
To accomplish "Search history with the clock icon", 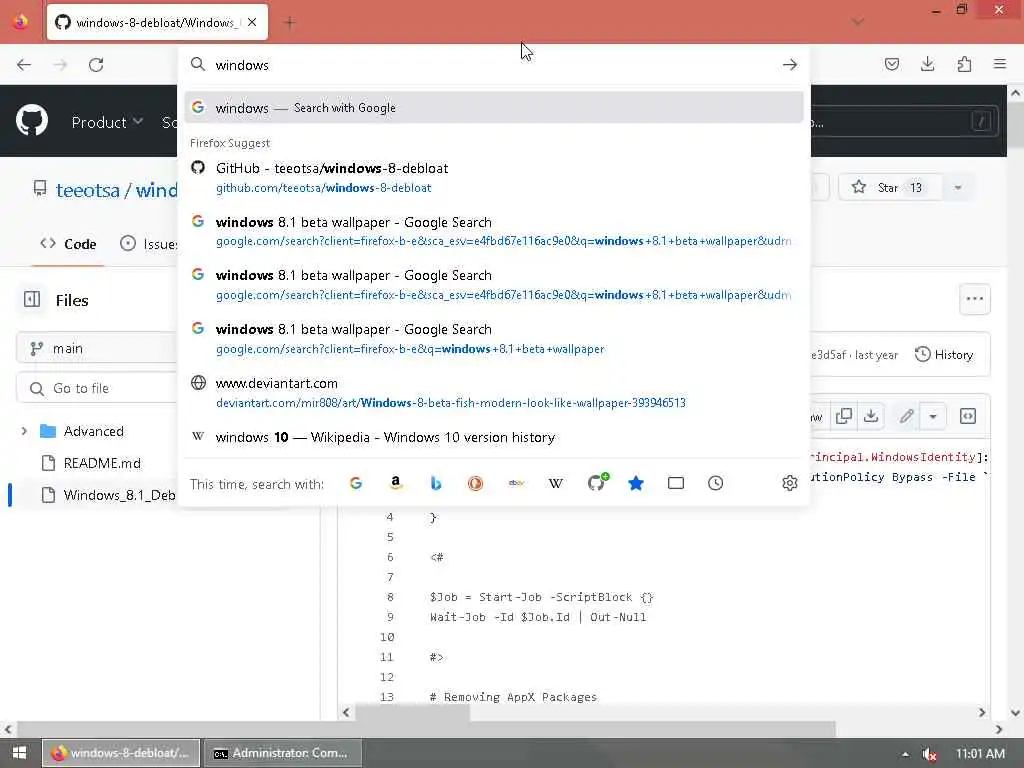I will [716, 483].
